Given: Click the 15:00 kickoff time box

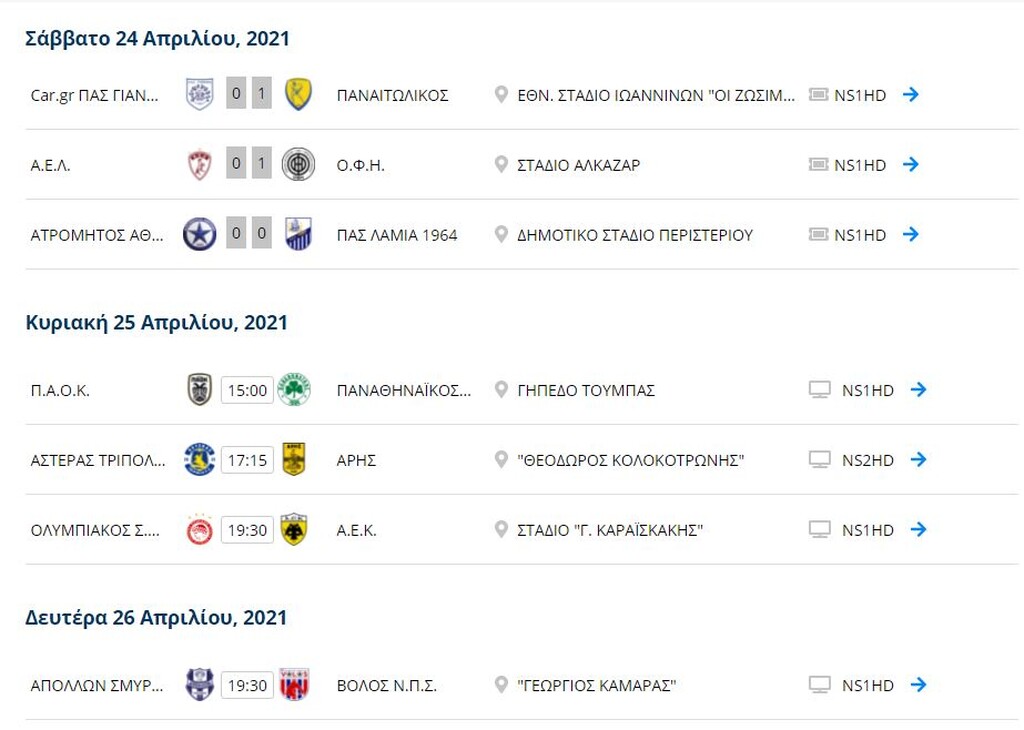Looking at the screenshot, I should click(247, 390).
